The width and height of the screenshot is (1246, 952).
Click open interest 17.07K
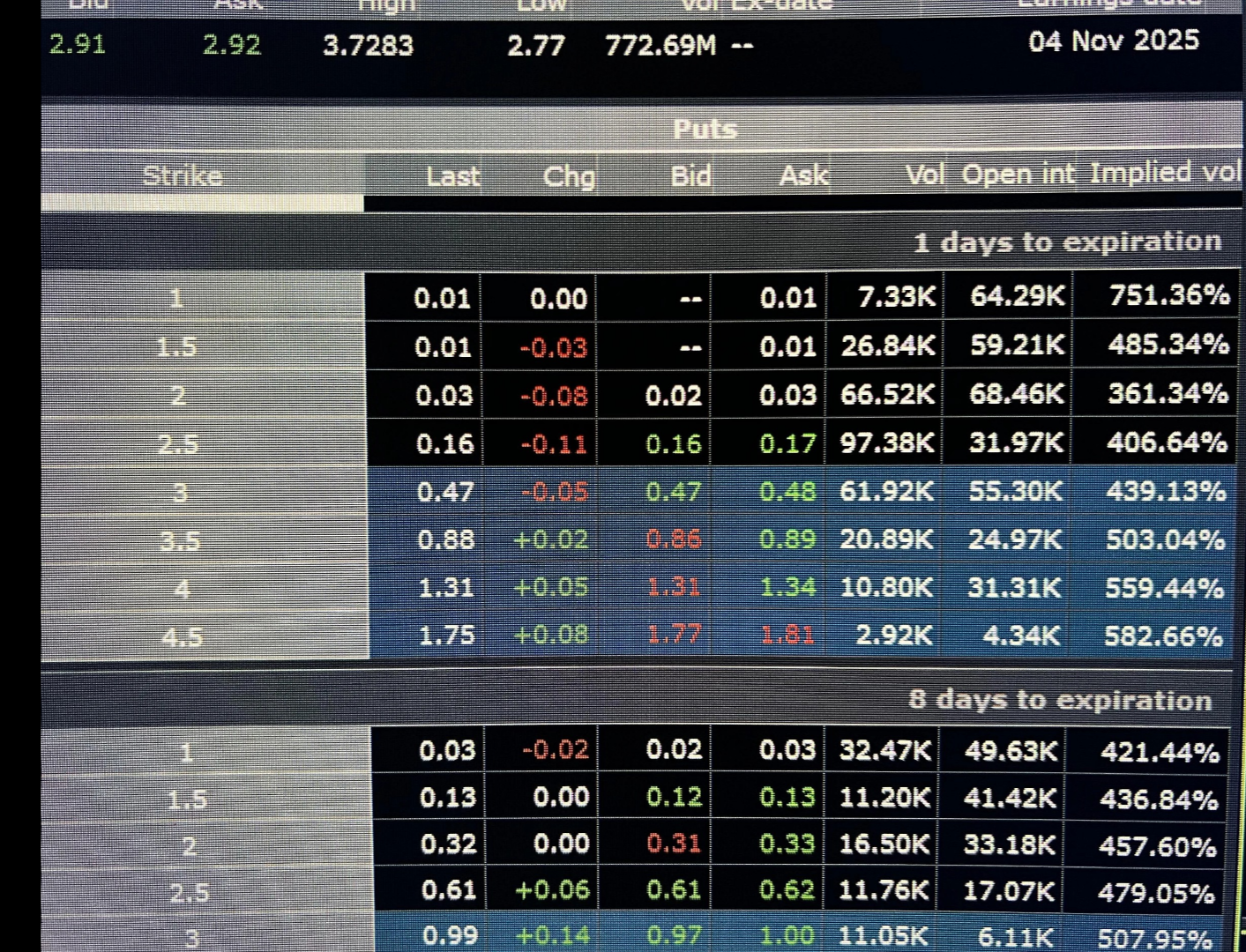(x=1008, y=892)
